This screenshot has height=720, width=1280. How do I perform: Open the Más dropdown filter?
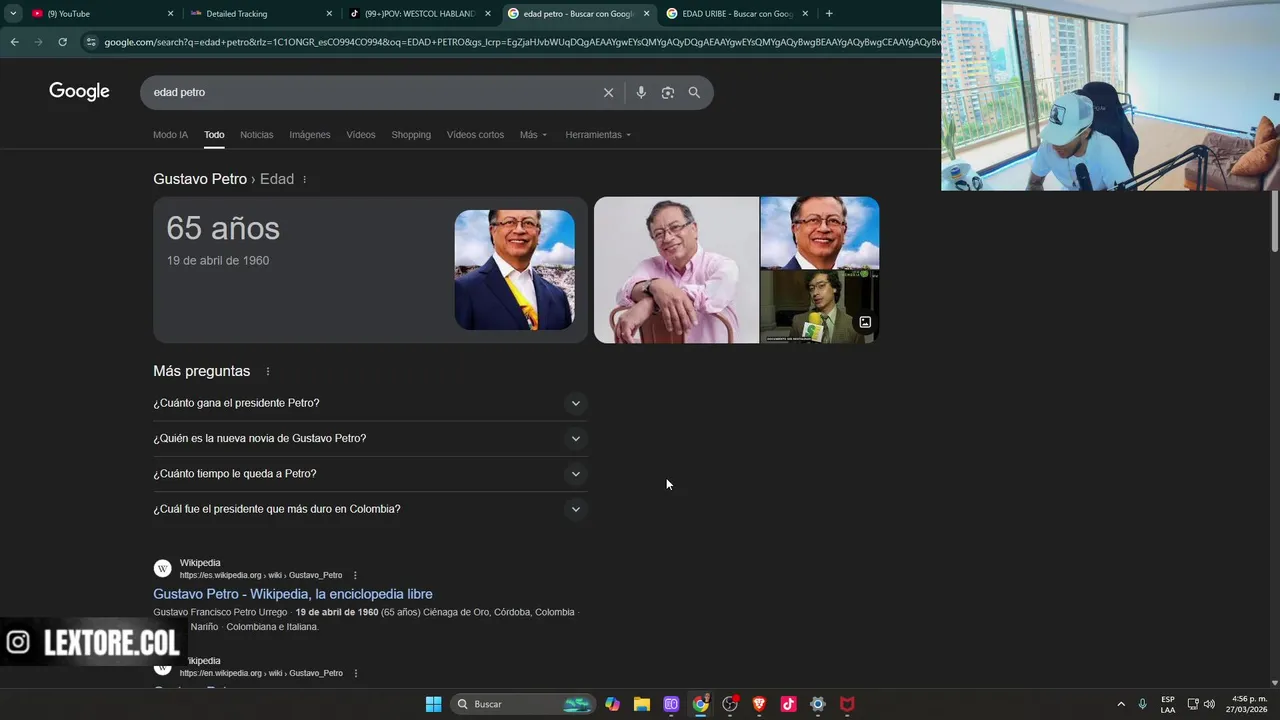[533, 135]
